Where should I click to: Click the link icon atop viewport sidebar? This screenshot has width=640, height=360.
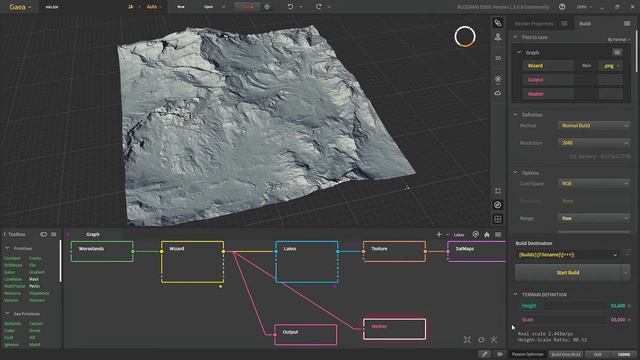[498, 23]
